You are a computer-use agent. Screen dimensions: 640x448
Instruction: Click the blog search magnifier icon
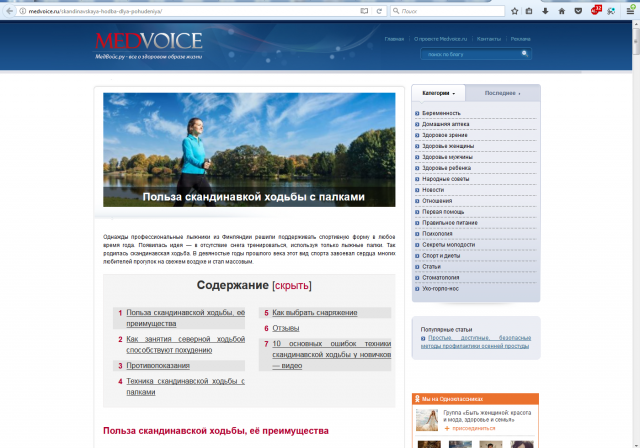525,53
